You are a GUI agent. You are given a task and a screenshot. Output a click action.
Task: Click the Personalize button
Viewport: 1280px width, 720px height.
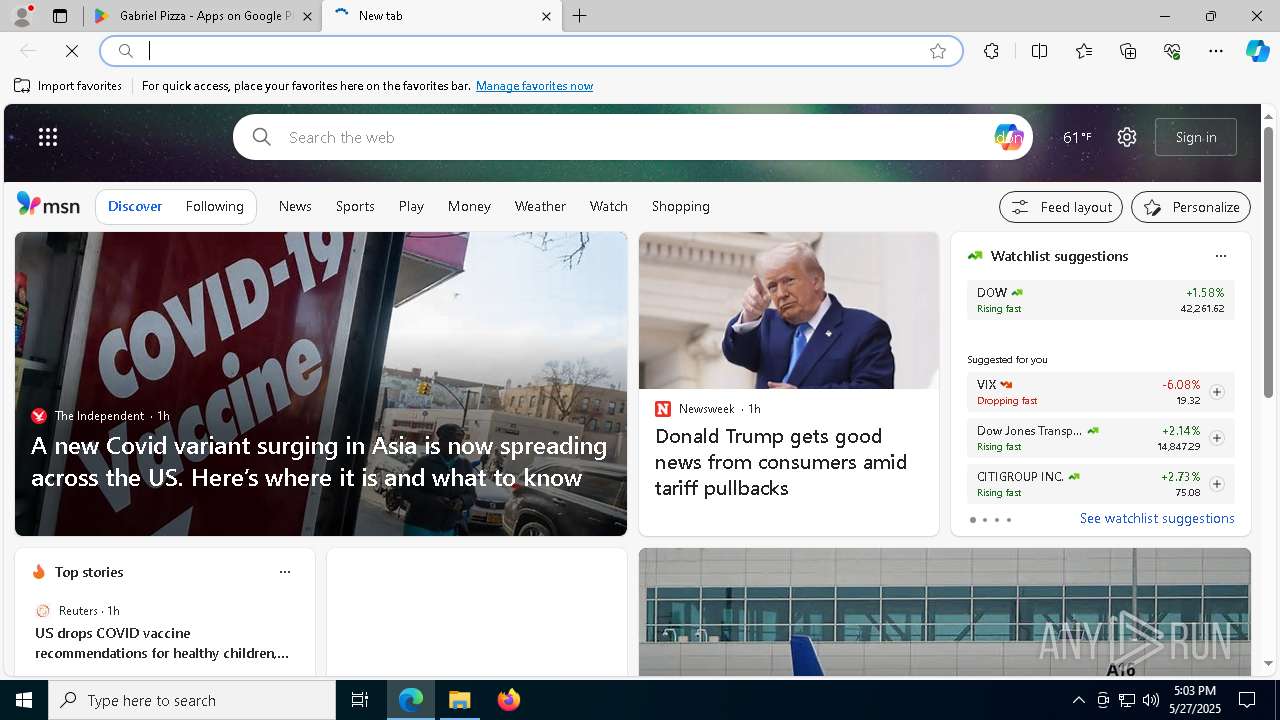coord(1191,207)
